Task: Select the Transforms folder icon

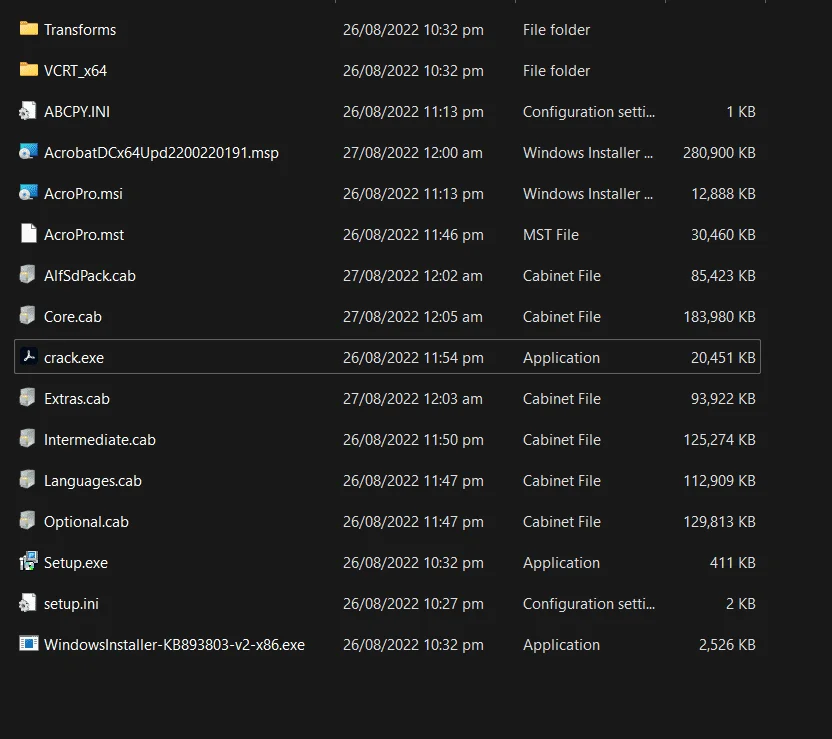Action: [29, 29]
